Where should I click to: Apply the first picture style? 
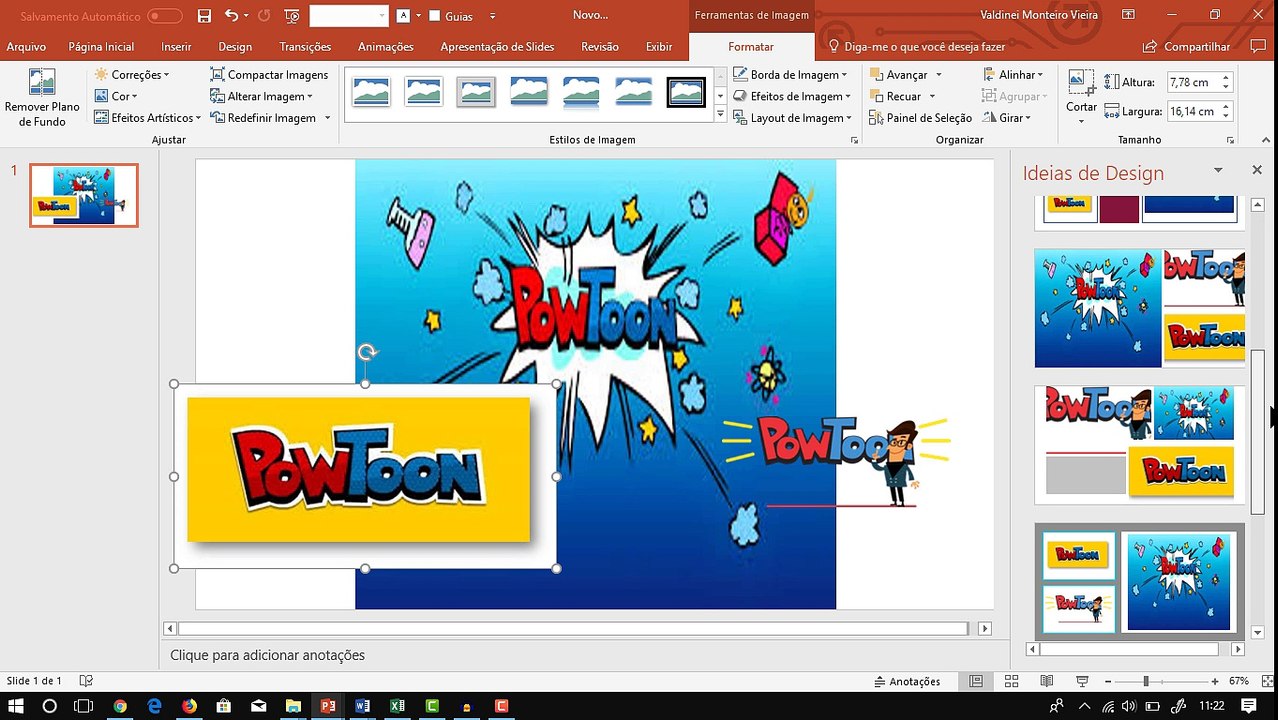click(x=371, y=93)
